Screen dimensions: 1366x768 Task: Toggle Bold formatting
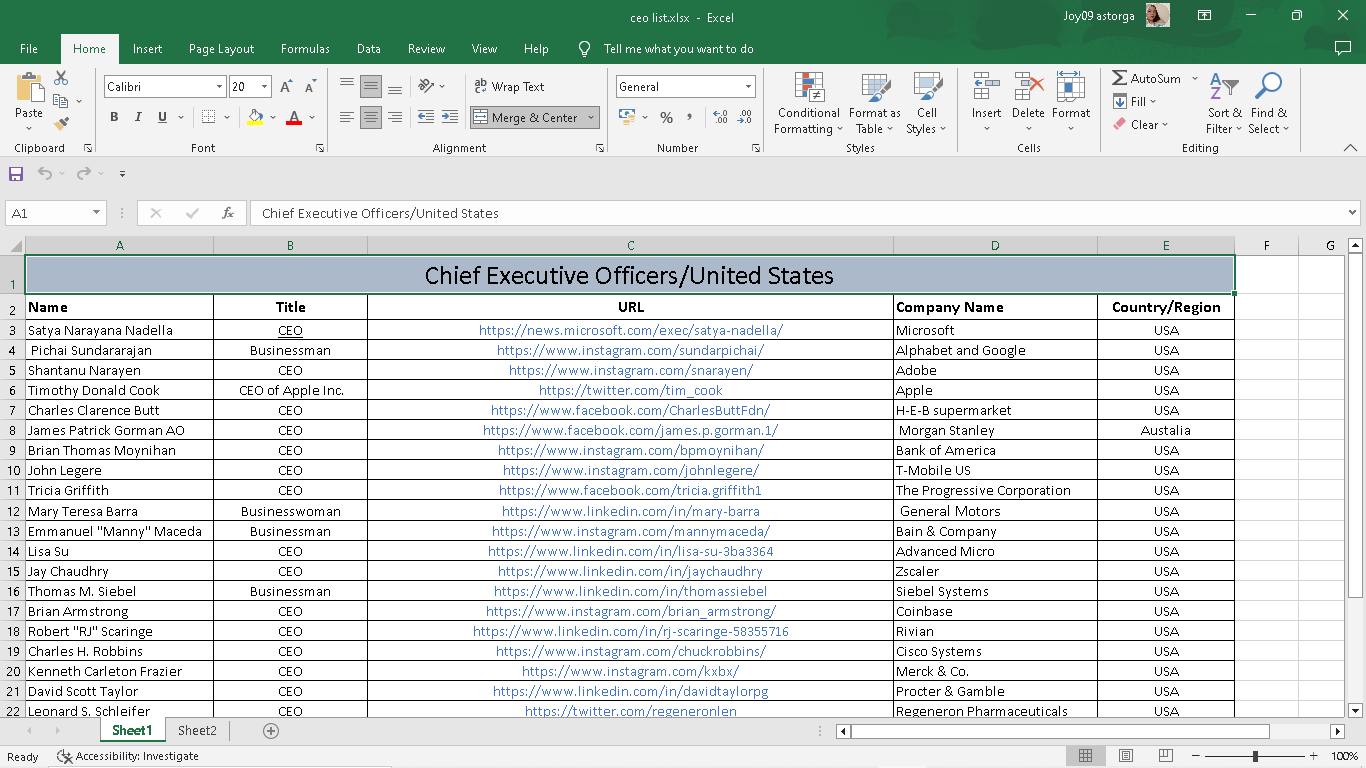point(114,117)
